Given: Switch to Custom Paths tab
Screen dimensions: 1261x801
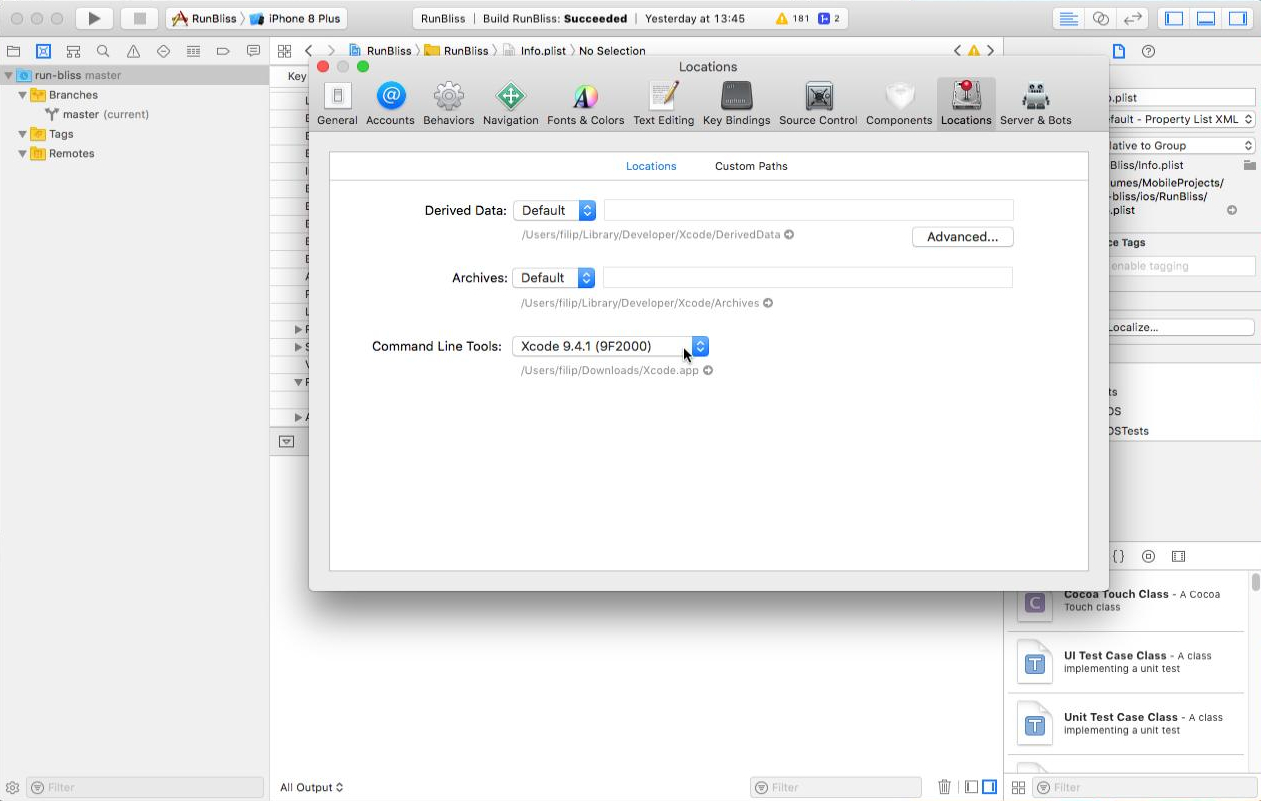Looking at the screenshot, I should pos(751,166).
